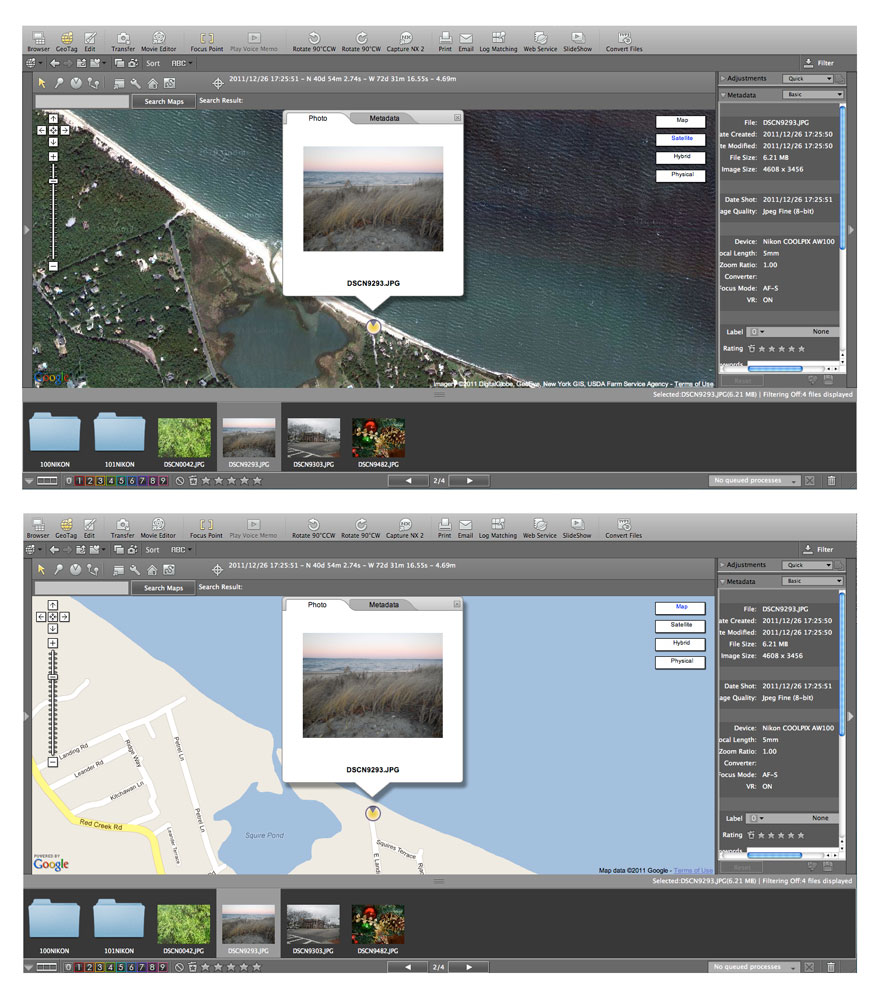The height and width of the screenshot is (994, 878).
Task: Open the Quick dropdown in upper satellite-view window
Action: 807,79
